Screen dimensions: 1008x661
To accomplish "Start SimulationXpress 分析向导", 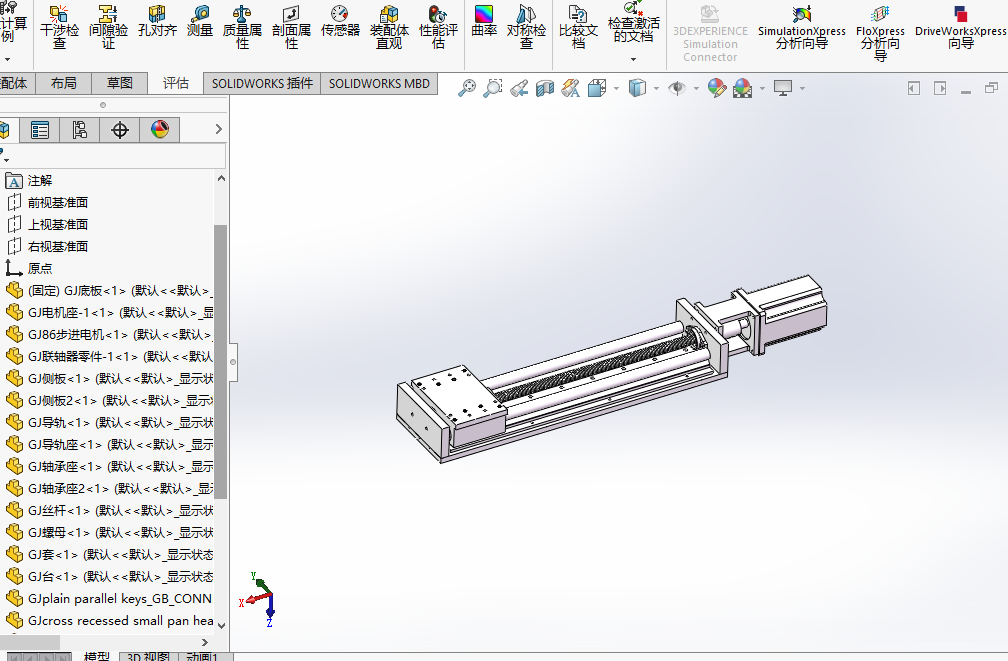I will [802, 27].
